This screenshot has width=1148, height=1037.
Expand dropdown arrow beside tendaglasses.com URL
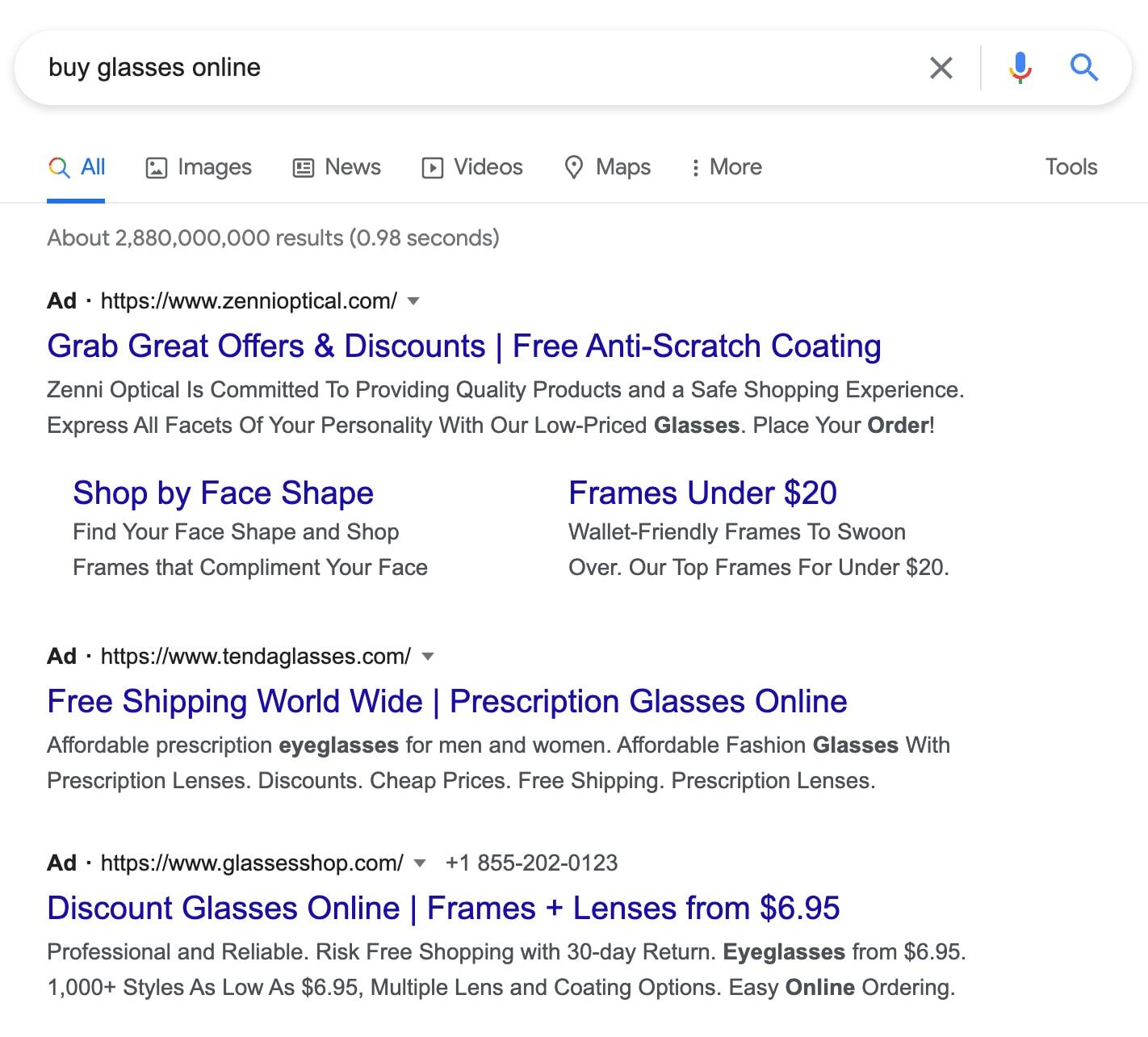click(x=428, y=657)
